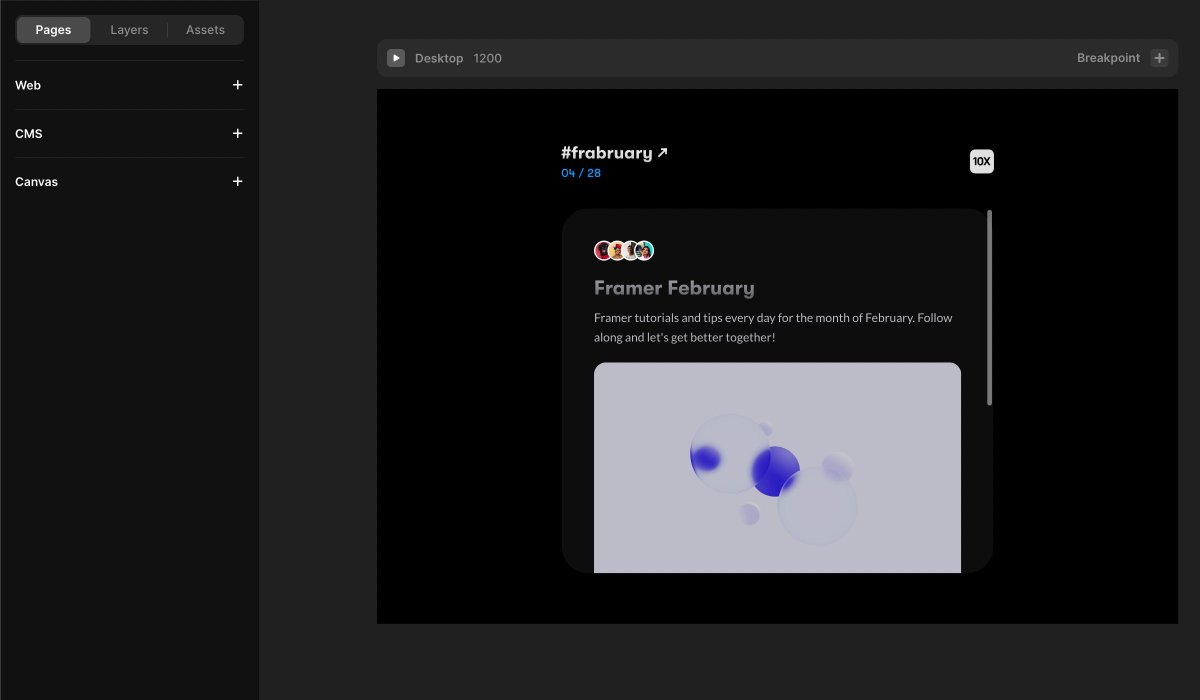Click the Canvas section label
The width and height of the screenshot is (1200, 700).
[37, 182]
